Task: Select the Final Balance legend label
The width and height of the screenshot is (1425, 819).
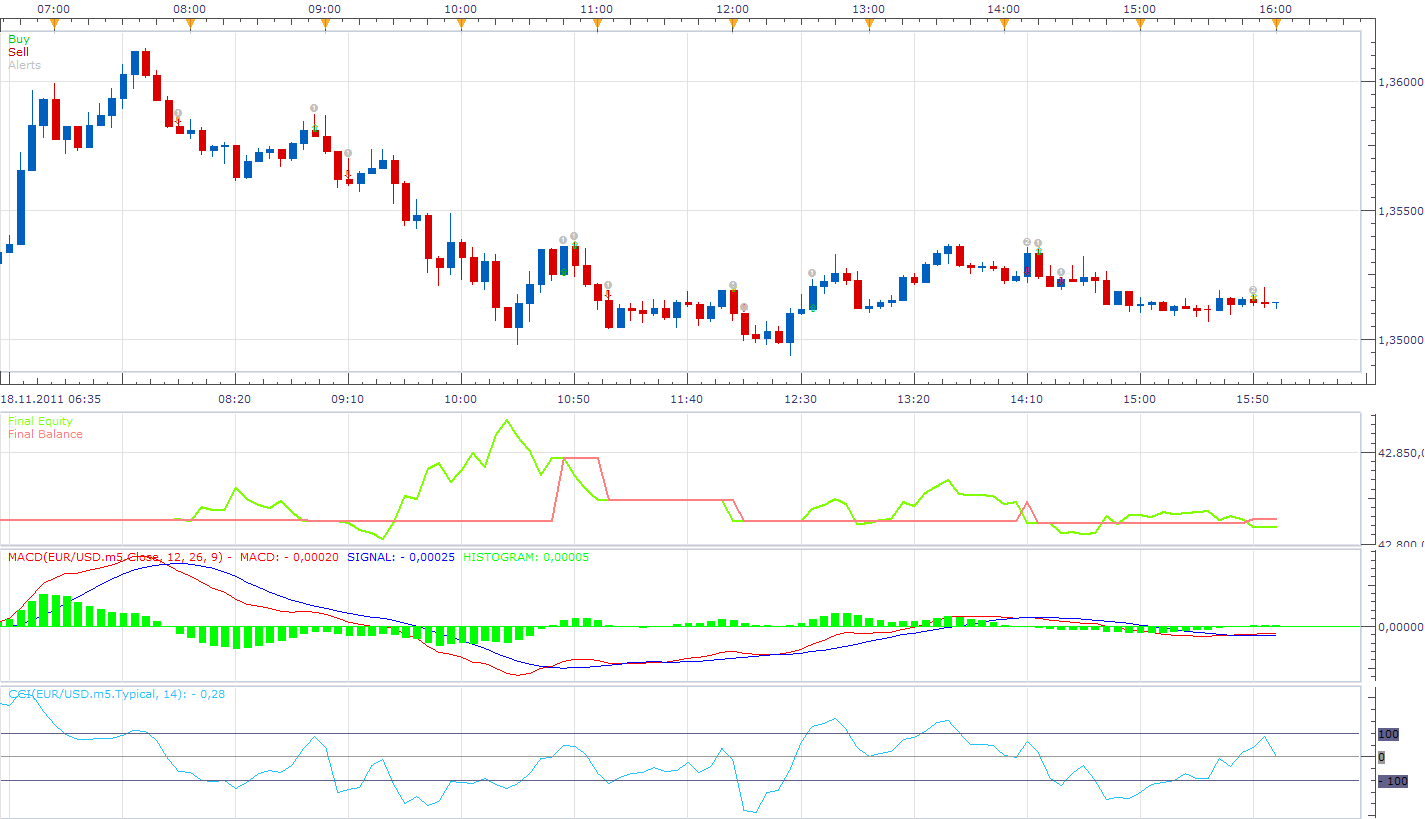Action: 45,434
